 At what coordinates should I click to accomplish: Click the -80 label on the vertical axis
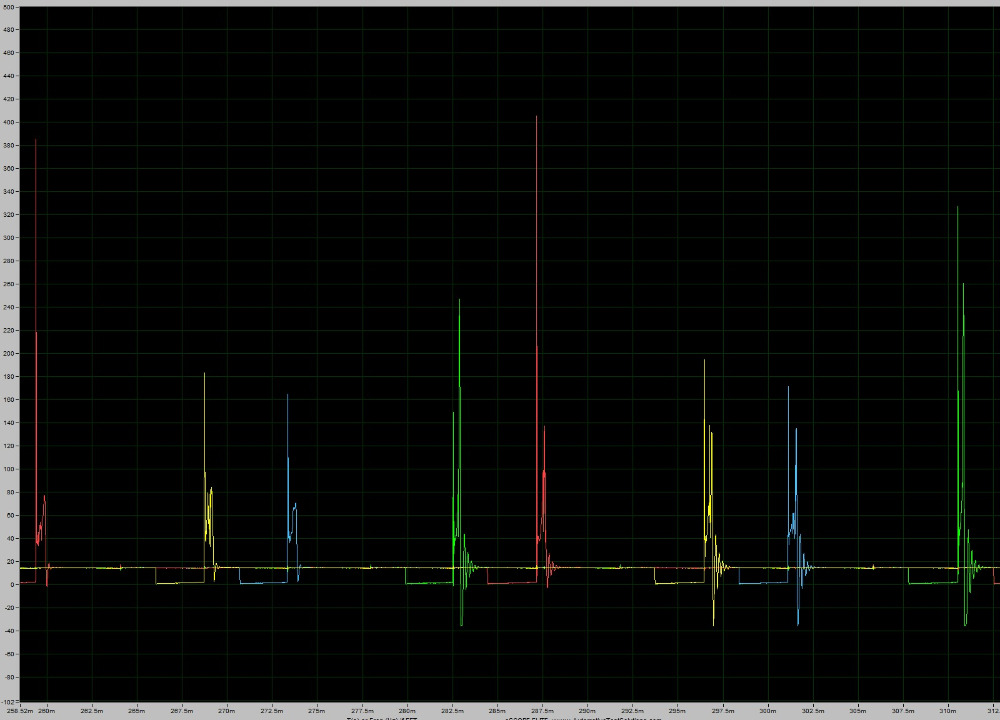pos(8,678)
